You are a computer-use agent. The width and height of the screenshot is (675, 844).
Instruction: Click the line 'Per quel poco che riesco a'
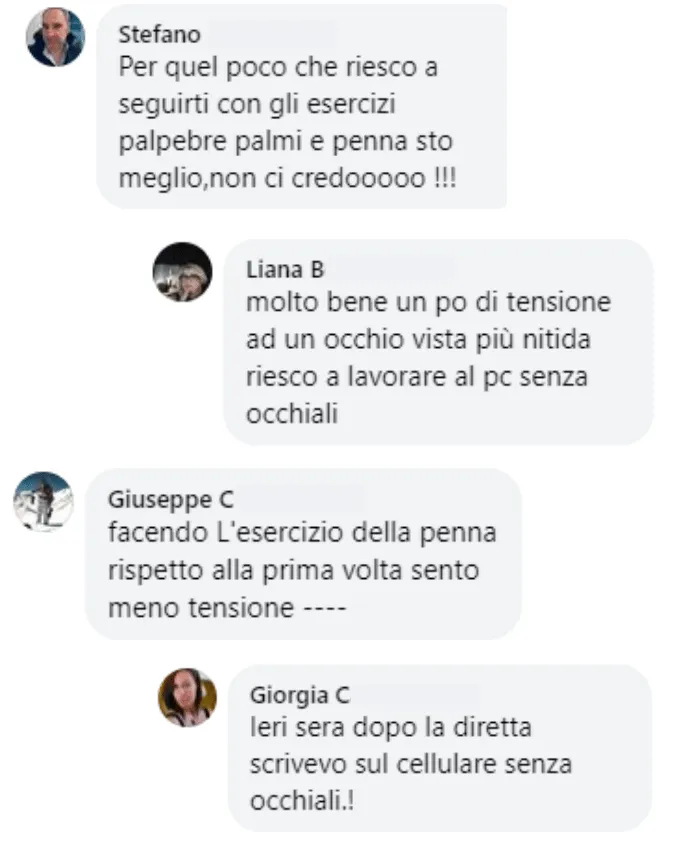(x=278, y=68)
